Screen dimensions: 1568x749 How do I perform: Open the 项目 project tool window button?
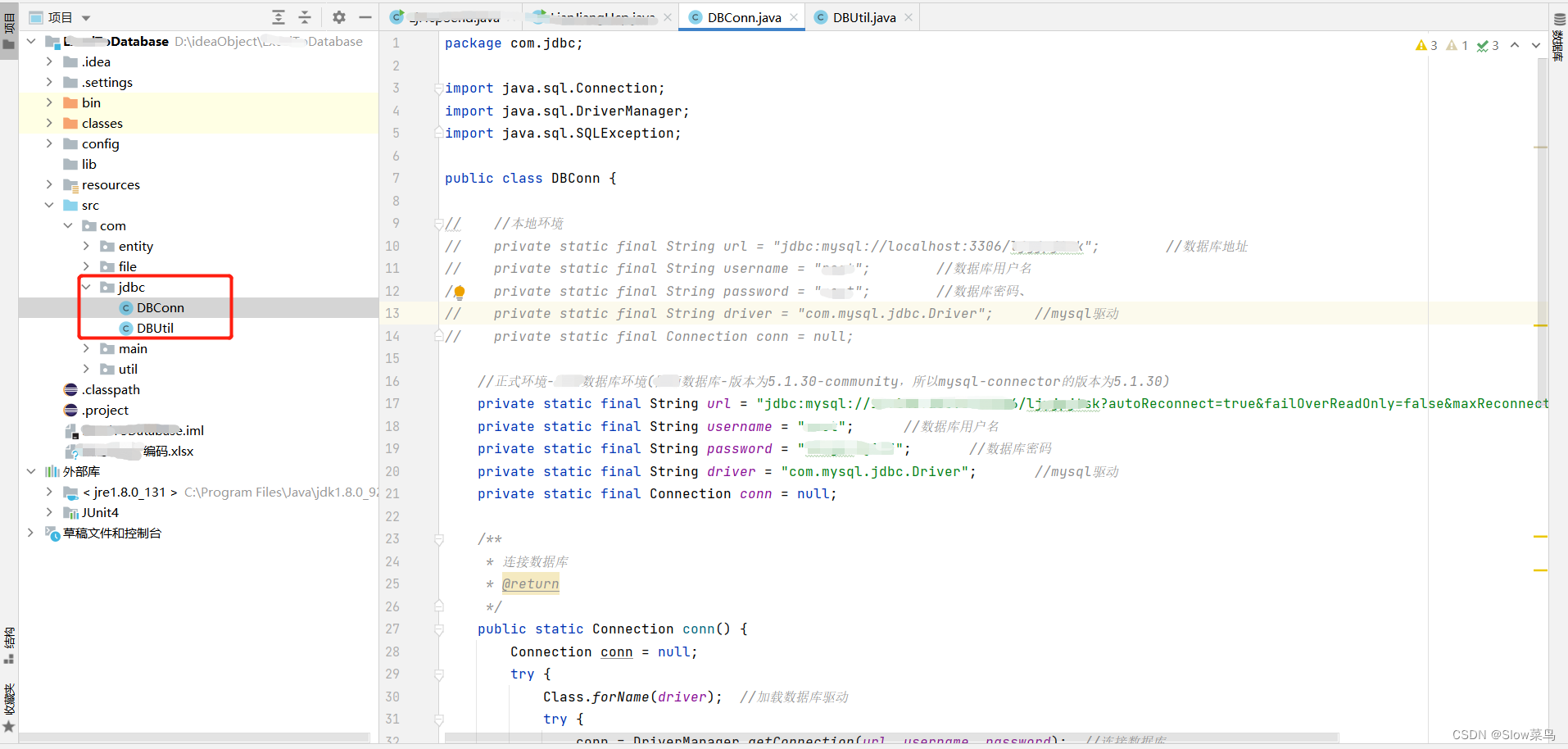9,30
